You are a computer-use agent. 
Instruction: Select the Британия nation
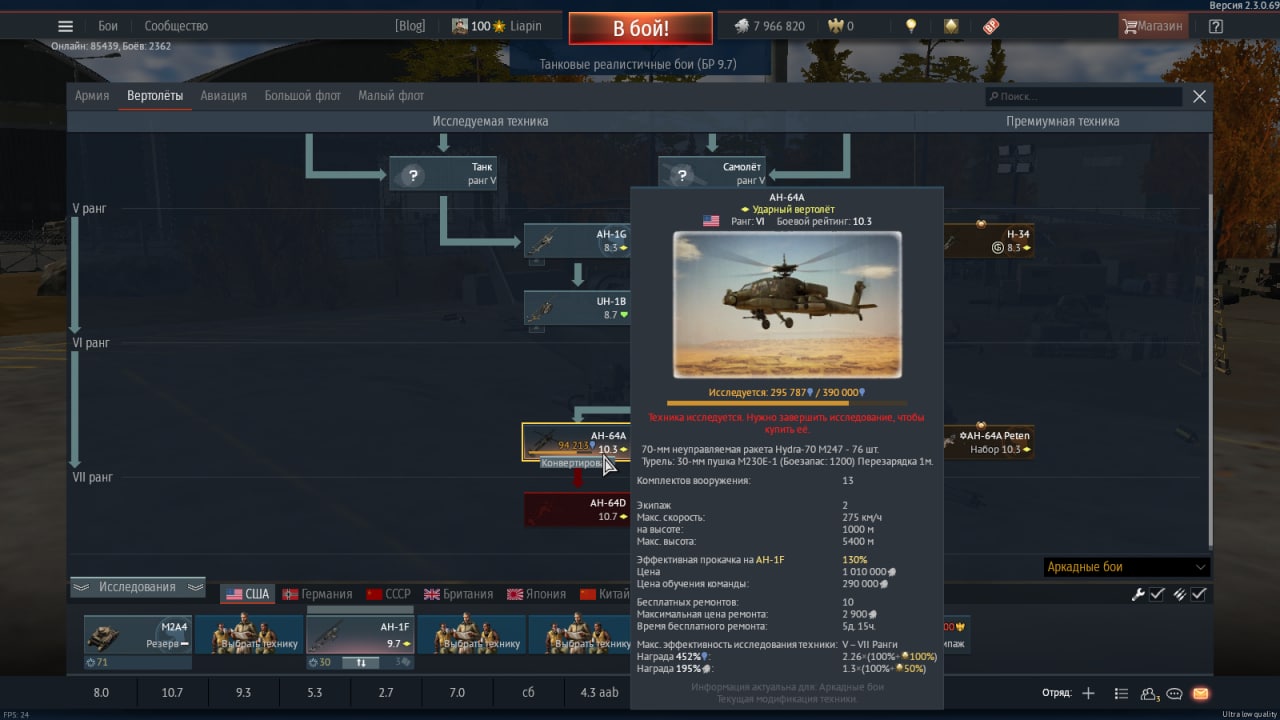coord(459,594)
